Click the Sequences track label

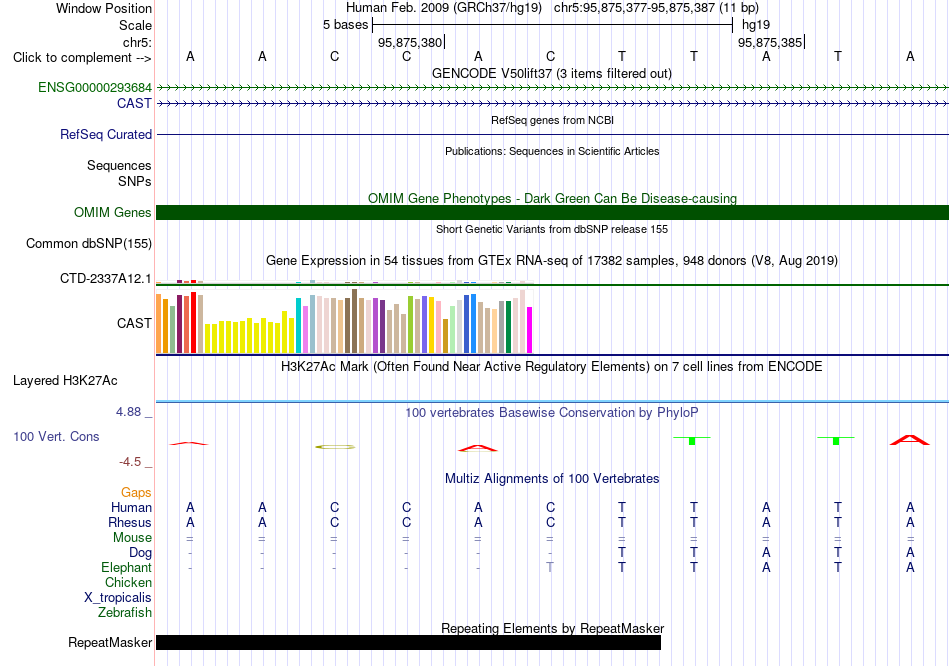[x=119, y=165]
